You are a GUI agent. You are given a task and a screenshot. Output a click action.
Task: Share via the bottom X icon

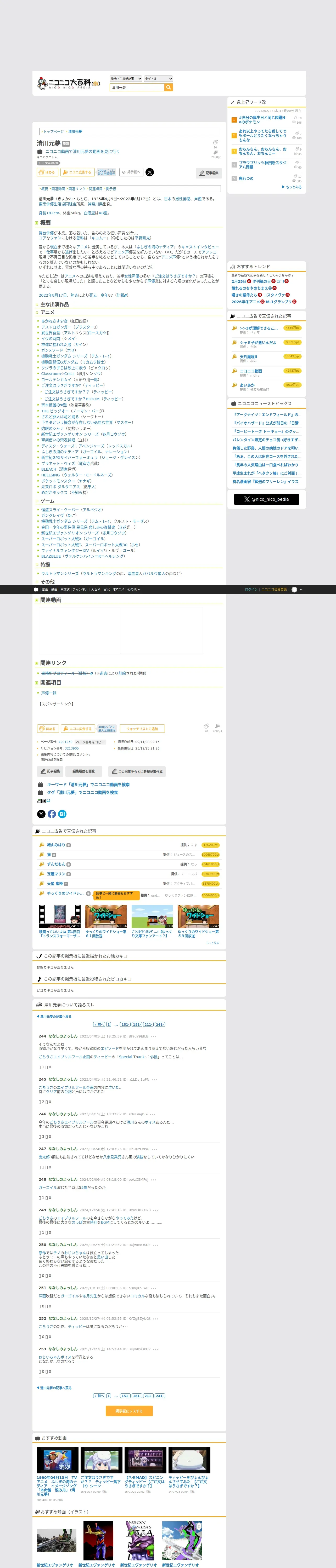point(41,814)
